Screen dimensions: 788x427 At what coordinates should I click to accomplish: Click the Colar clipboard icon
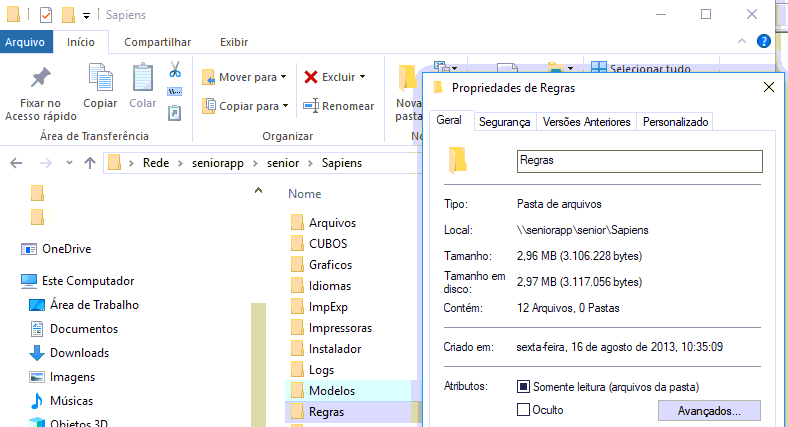(143, 78)
